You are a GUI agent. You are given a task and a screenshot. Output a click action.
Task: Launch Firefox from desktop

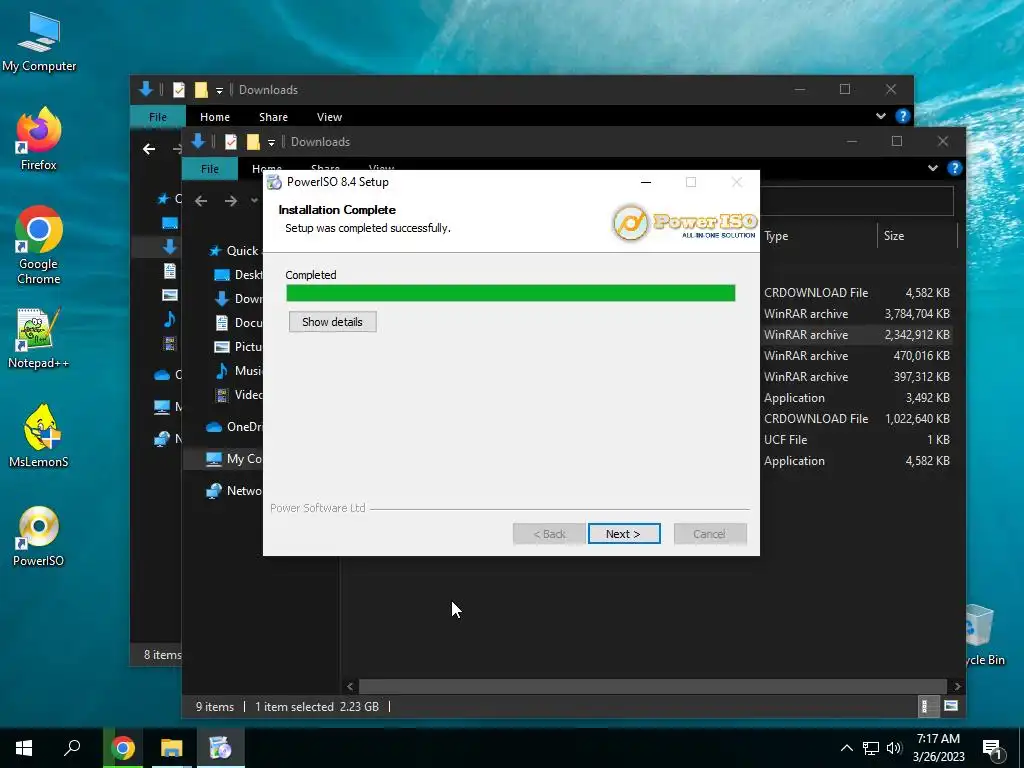(39, 138)
